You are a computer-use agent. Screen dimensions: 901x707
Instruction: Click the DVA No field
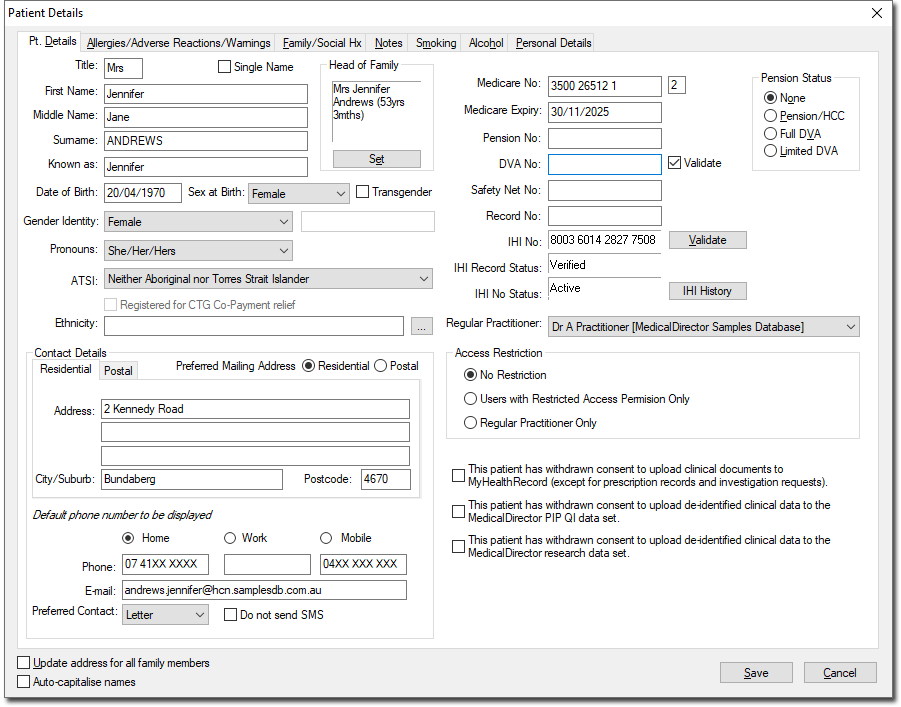point(604,164)
